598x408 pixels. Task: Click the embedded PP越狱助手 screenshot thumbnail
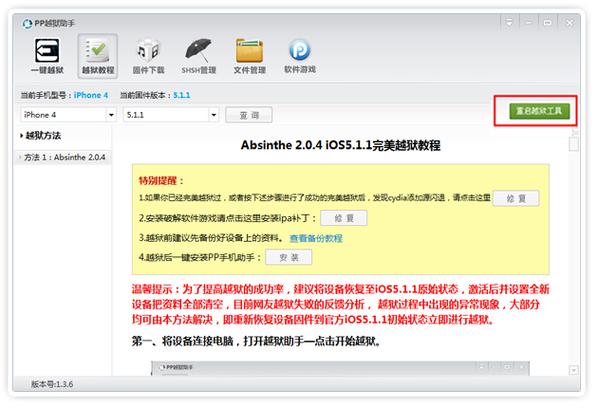coord(340,368)
